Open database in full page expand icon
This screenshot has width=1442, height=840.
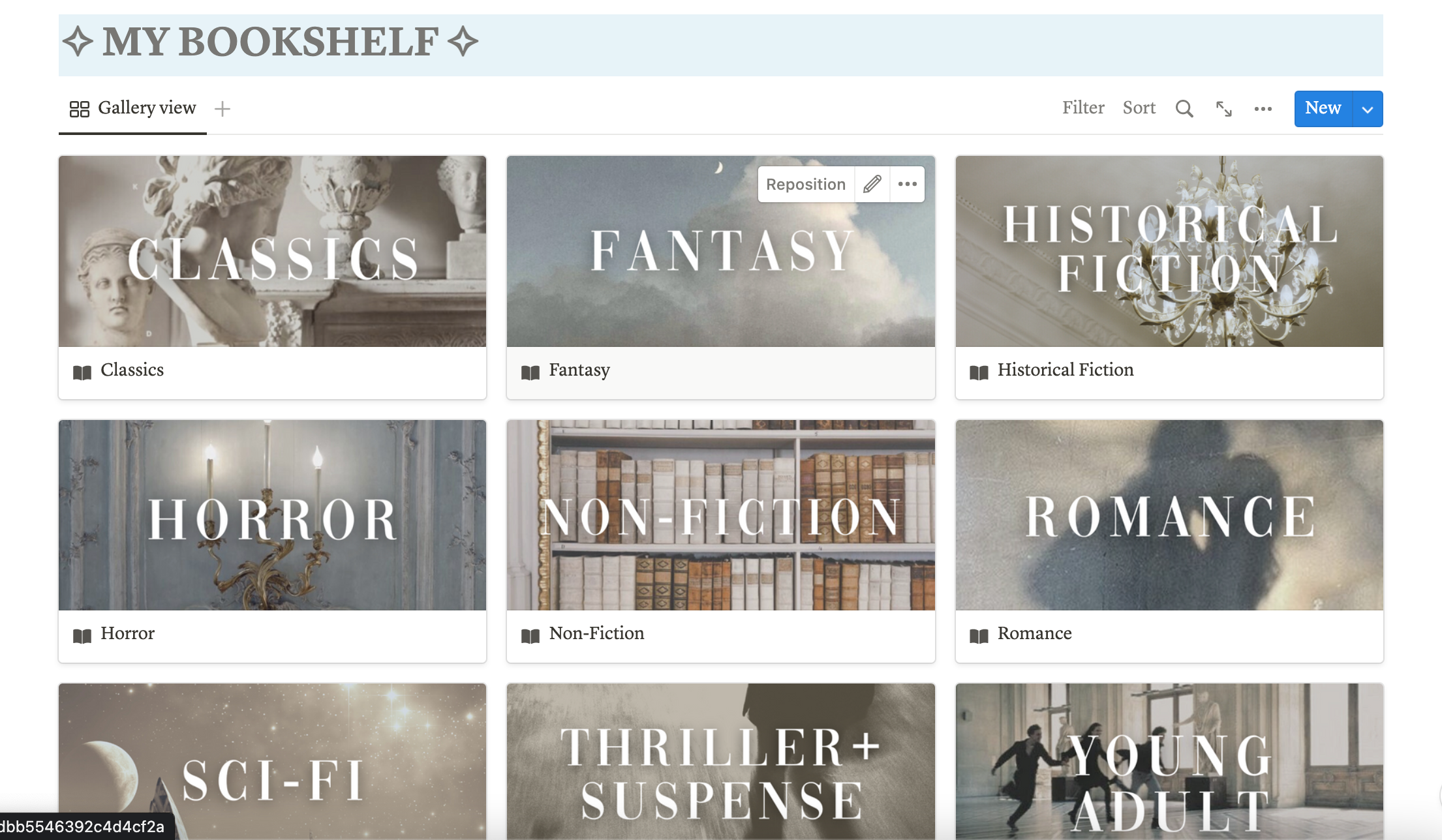click(x=1224, y=109)
